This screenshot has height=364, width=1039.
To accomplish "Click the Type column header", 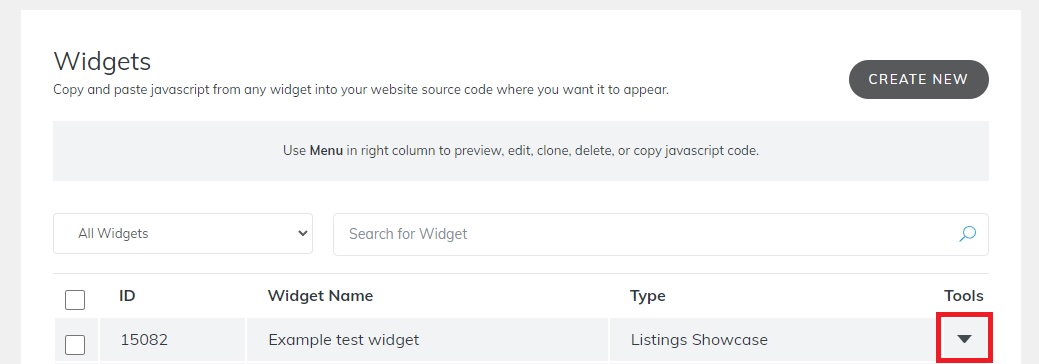I will (x=647, y=296).
